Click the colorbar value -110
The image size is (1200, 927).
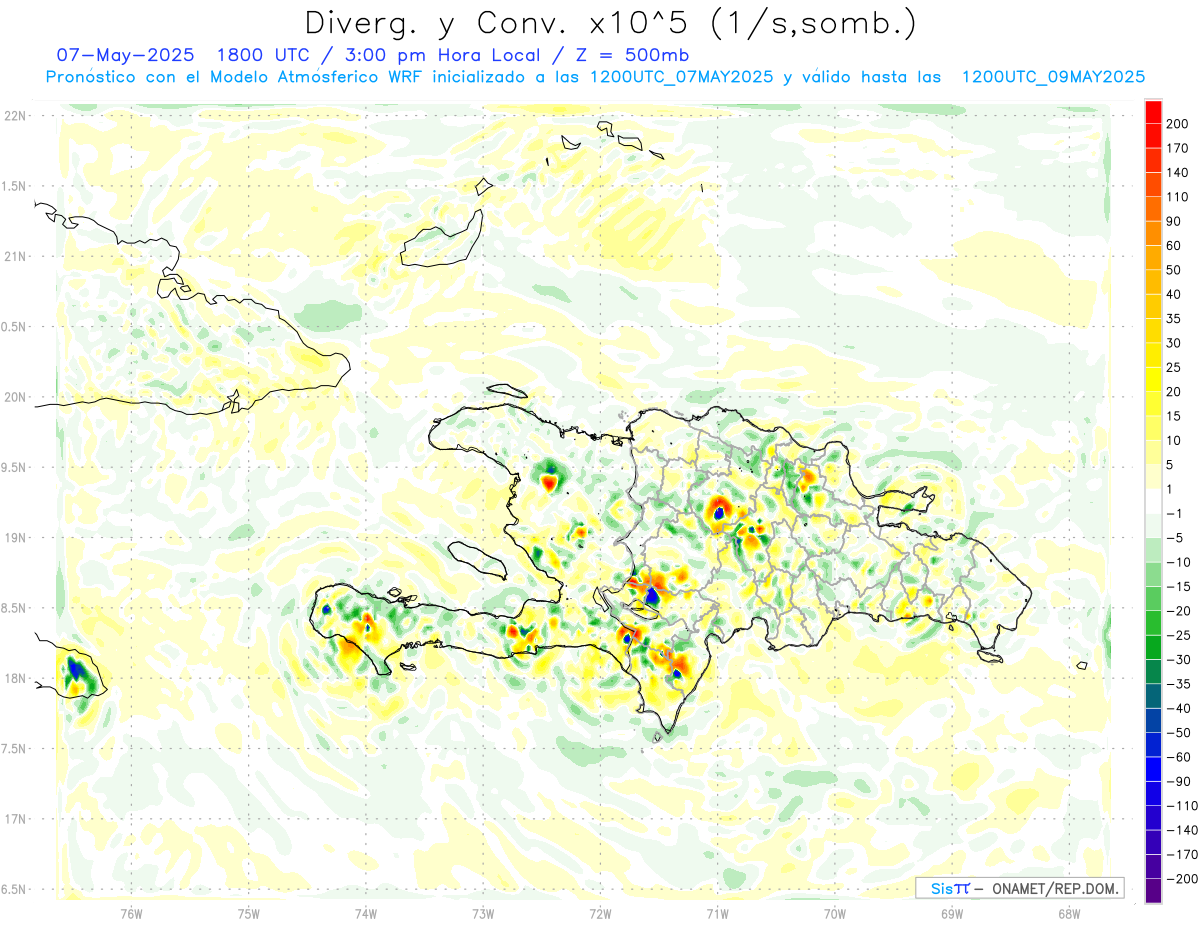click(1180, 806)
